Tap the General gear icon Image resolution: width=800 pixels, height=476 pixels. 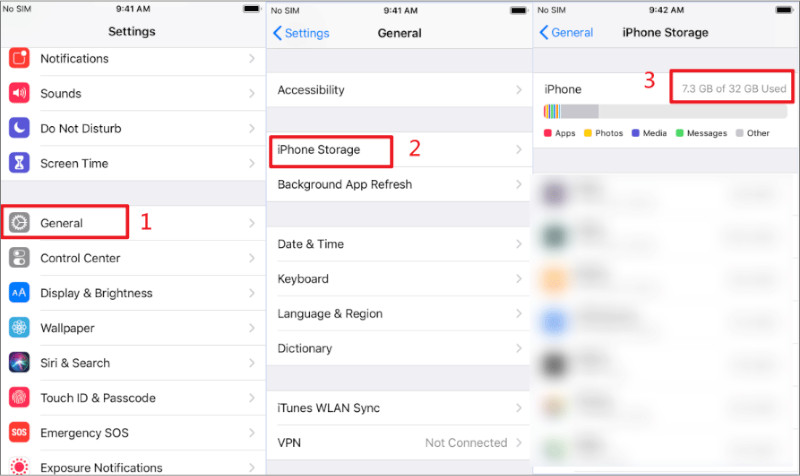pos(20,223)
